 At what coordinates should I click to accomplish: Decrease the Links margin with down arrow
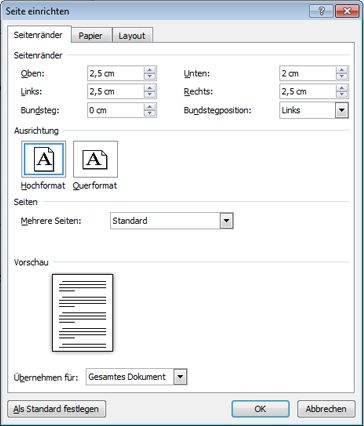point(150,95)
